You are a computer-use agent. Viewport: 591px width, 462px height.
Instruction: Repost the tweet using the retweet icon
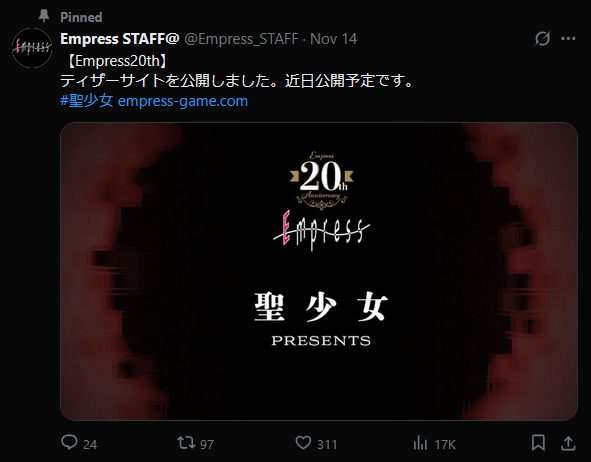click(x=186, y=443)
